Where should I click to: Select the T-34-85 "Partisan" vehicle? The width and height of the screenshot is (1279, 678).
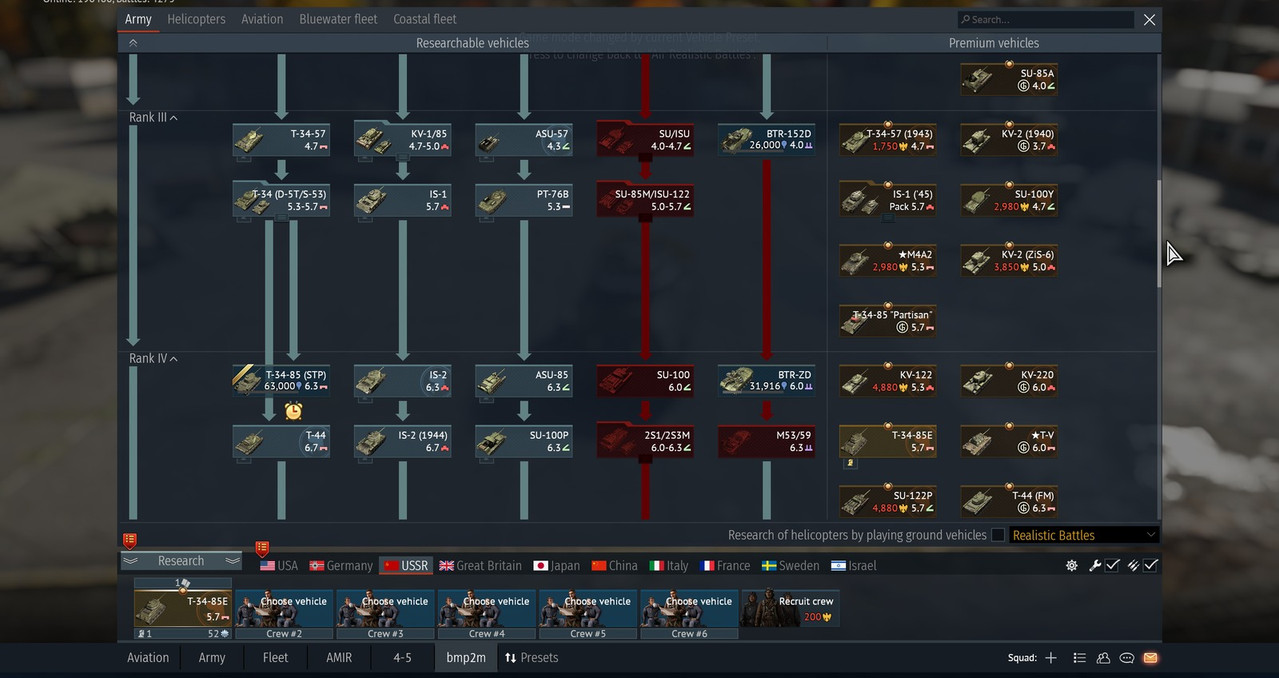[x=888, y=321]
